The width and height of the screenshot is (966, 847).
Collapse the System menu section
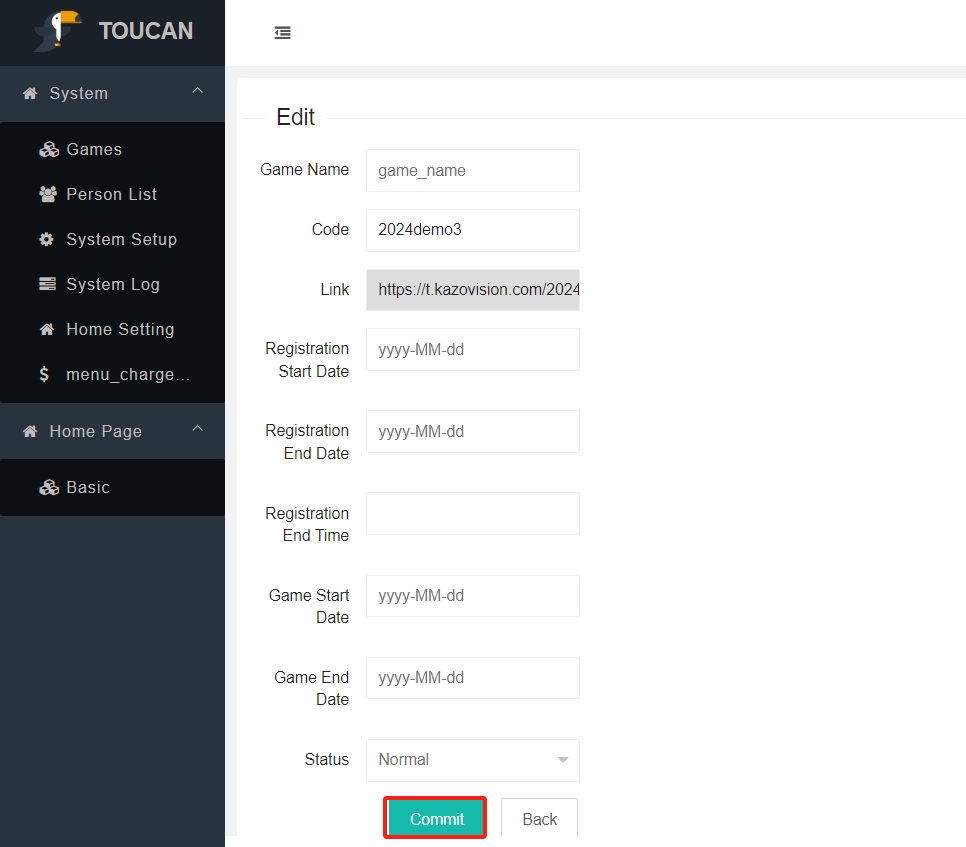tap(197, 92)
